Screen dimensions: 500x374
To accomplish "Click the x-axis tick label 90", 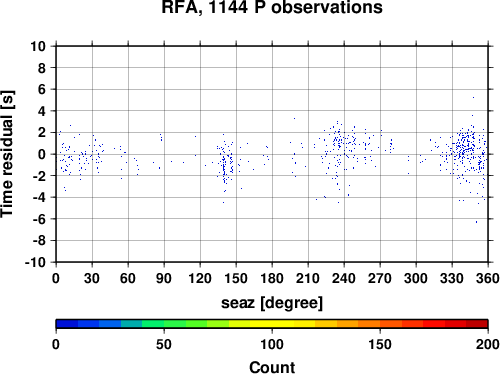I will [x=164, y=278].
